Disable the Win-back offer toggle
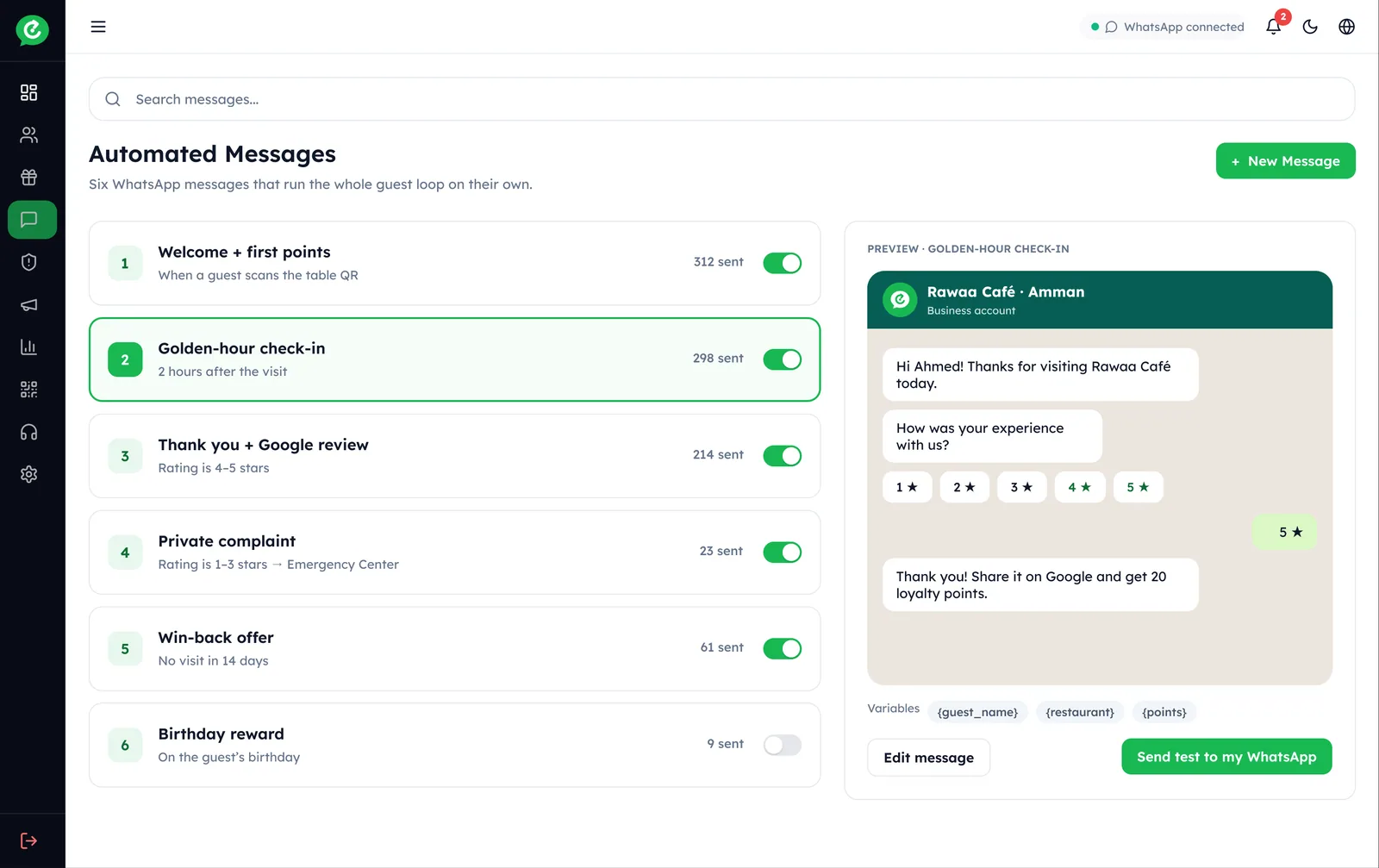The width and height of the screenshot is (1379, 868). [783, 649]
